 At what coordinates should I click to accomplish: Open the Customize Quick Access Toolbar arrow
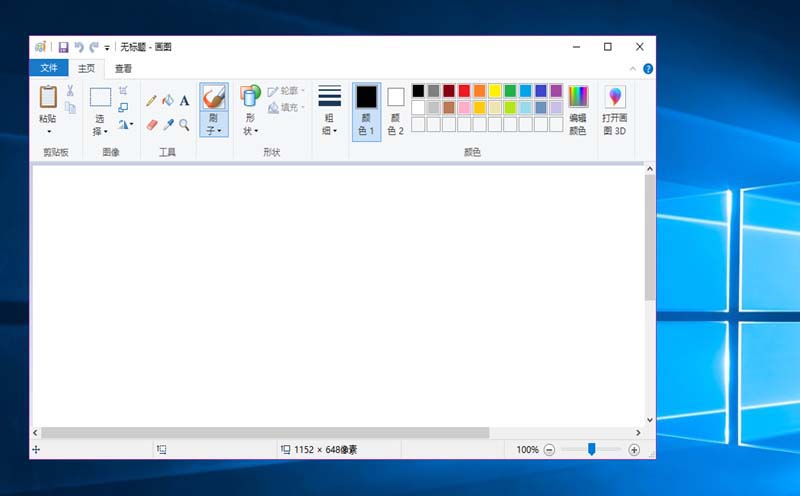click(107, 48)
